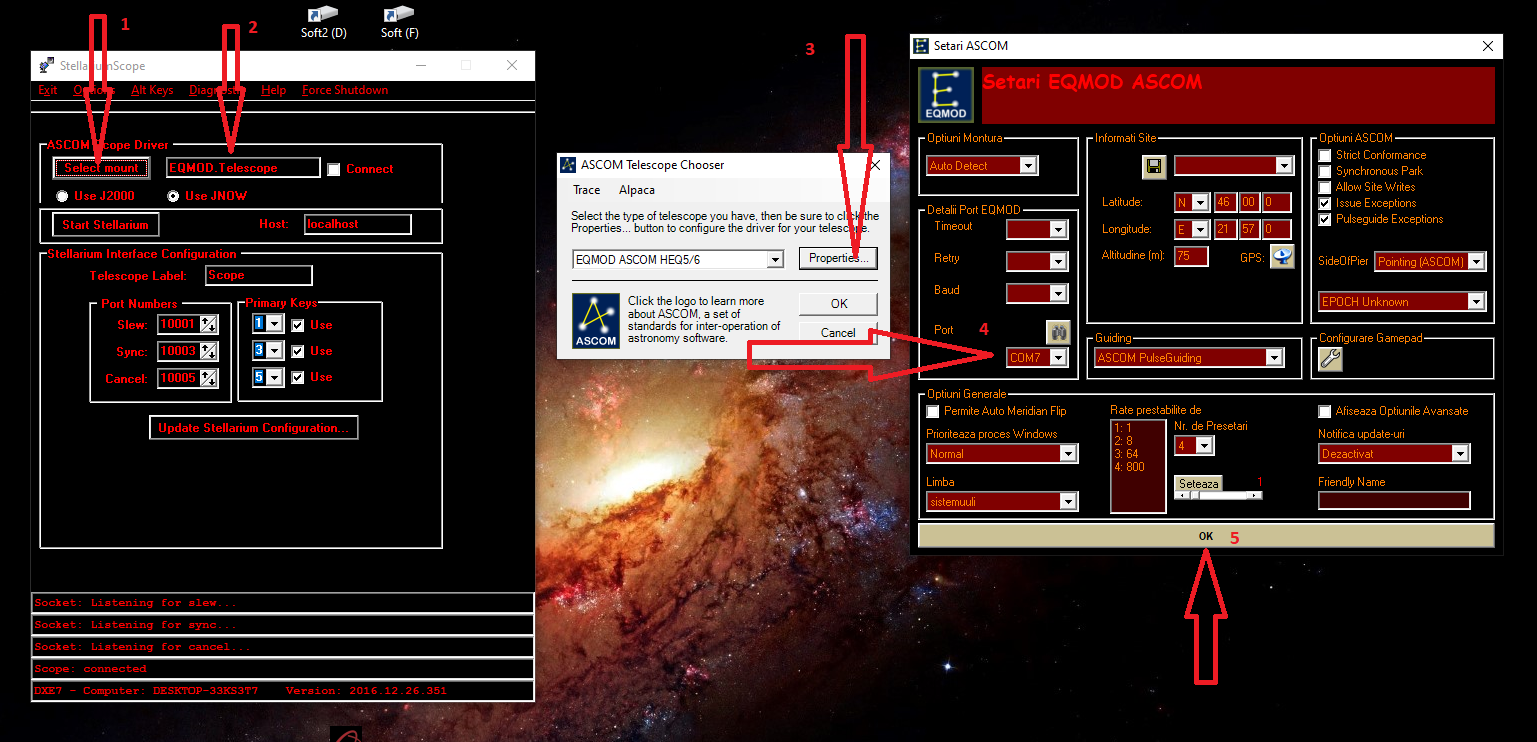Screen dimensions: 1537x742
Task: Open the EQMOD ASCOM HEQ5/6 telescope dropdown
Action: tap(774, 260)
